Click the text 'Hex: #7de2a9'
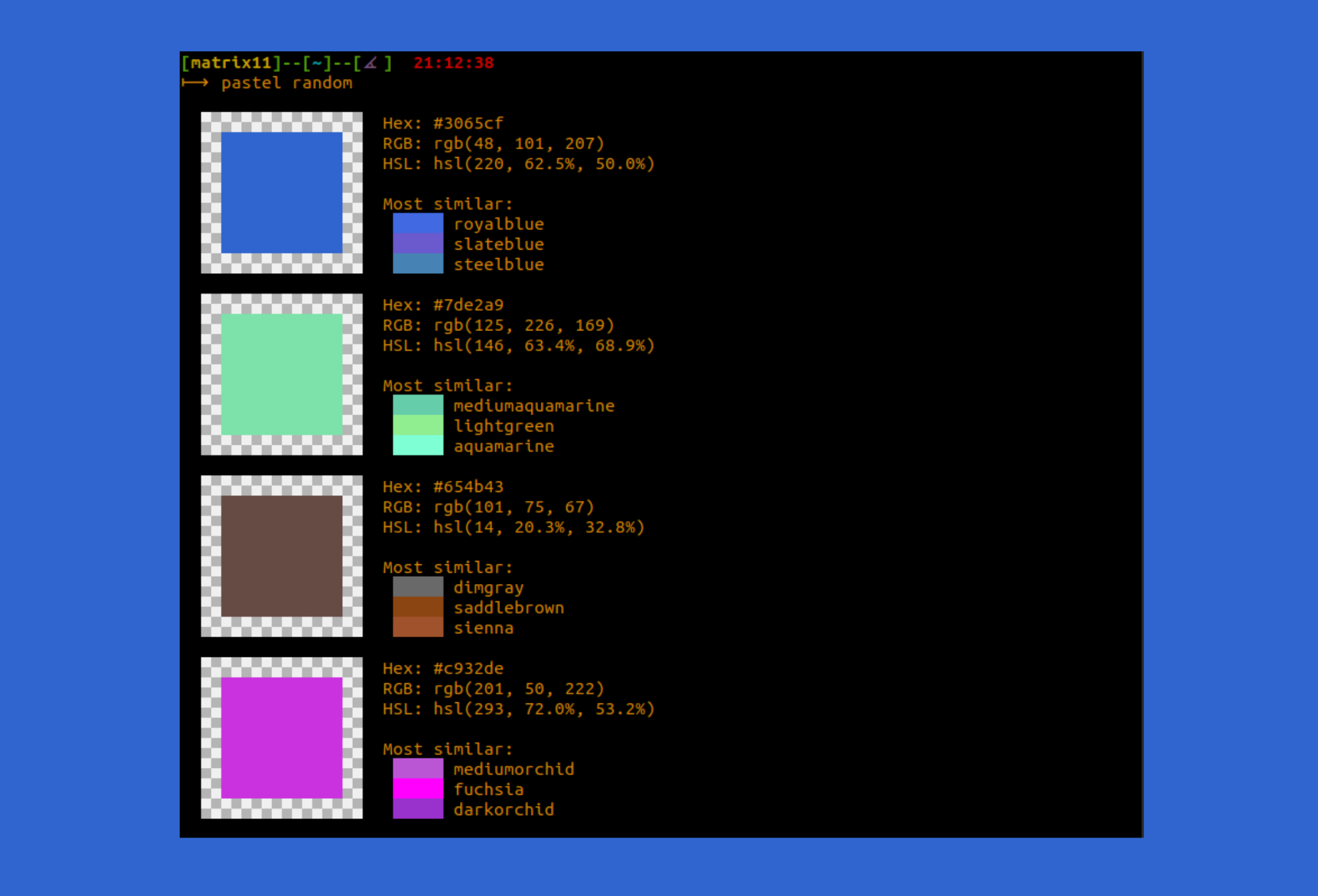Viewport: 1318px width, 896px height. 443,305
